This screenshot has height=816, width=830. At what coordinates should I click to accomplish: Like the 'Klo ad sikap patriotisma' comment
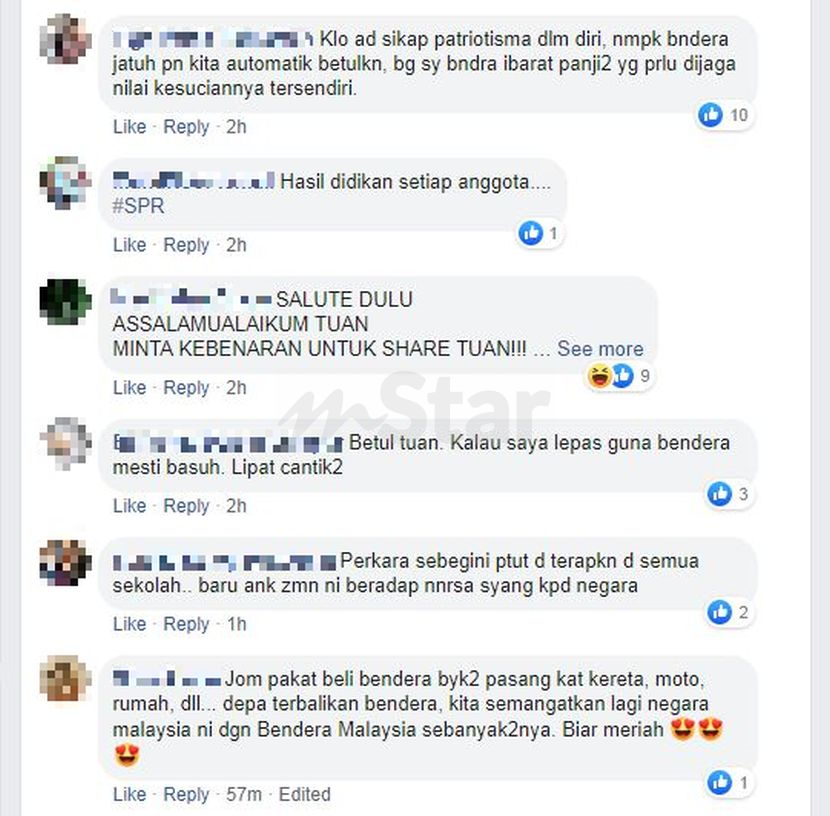[130, 127]
